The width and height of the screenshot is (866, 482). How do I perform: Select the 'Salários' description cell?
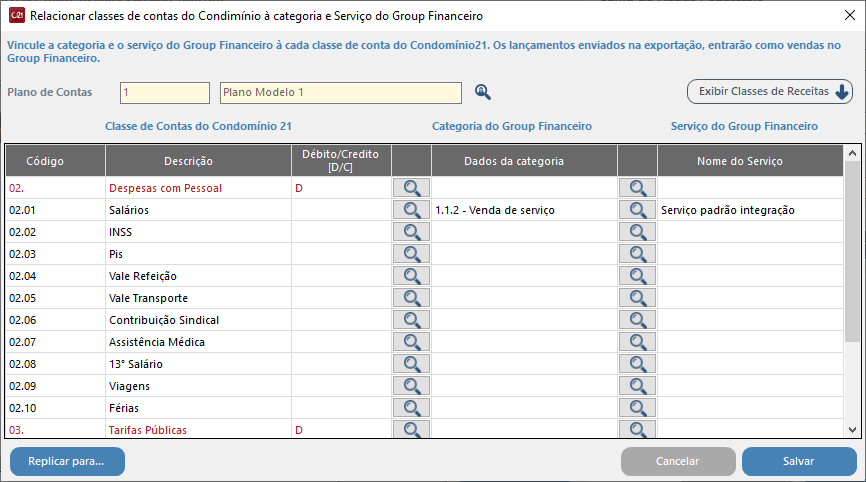click(198, 210)
